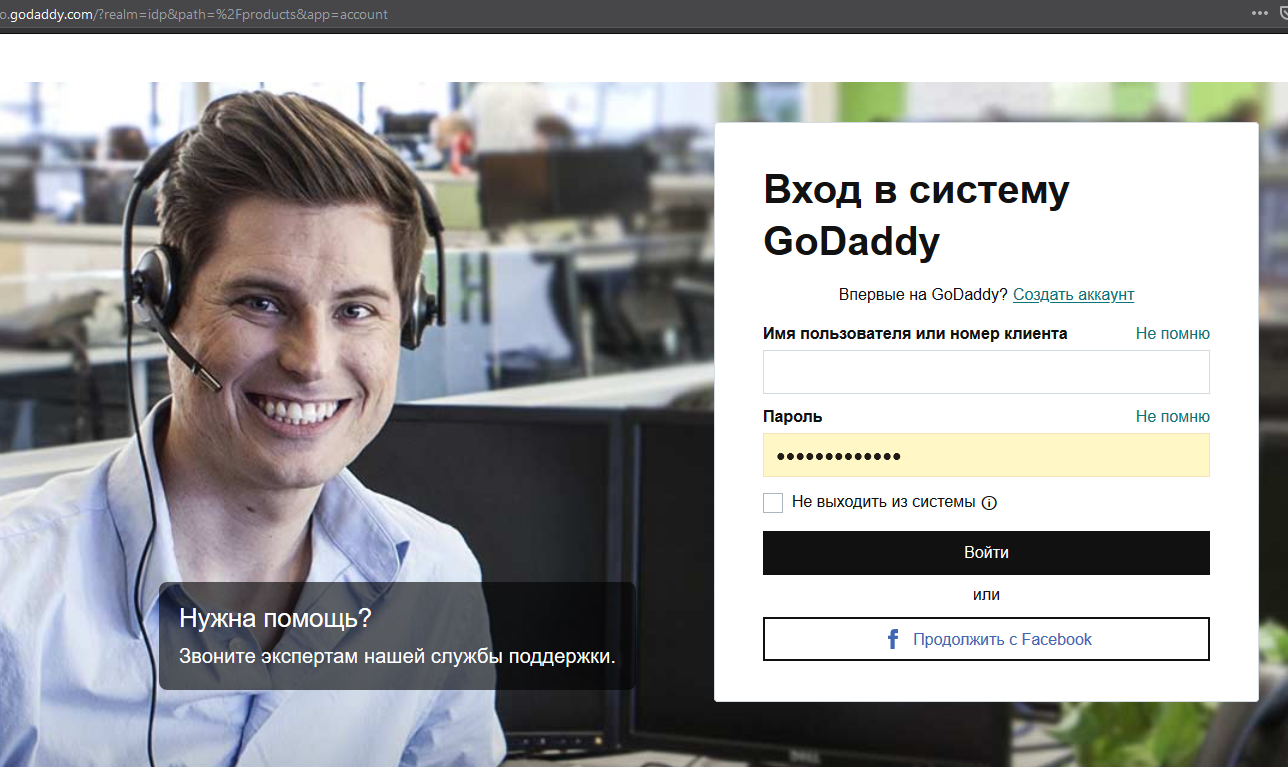Click the info icon beside Не выходить из системы
The image size is (1288, 767).
pos(989,503)
